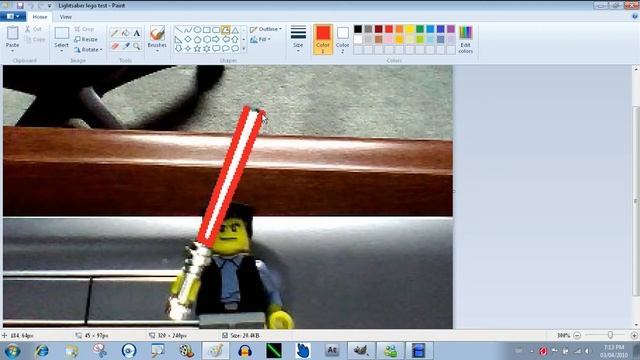Choose the Oval shape
This screenshot has width=640, height=360.
click(x=197, y=30)
